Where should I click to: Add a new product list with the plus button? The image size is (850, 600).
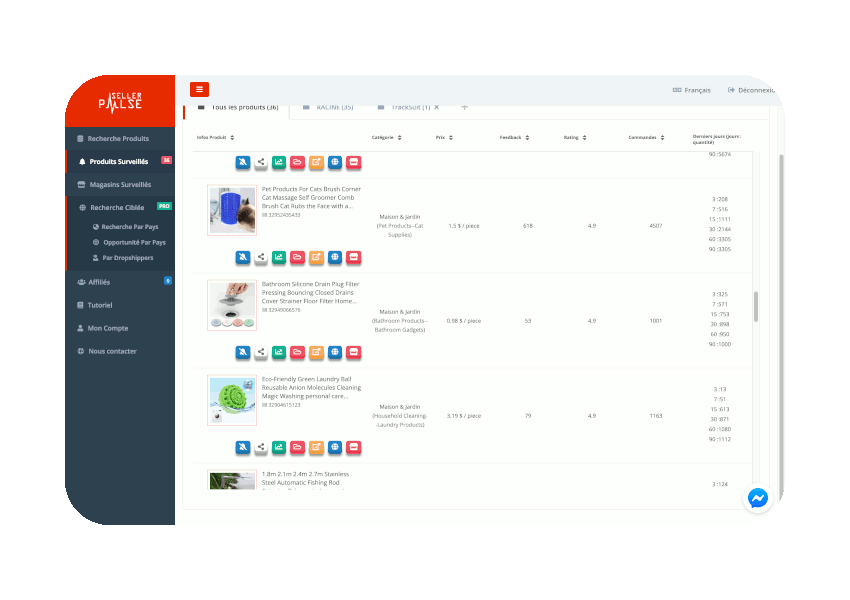click(x=464, y=107)
